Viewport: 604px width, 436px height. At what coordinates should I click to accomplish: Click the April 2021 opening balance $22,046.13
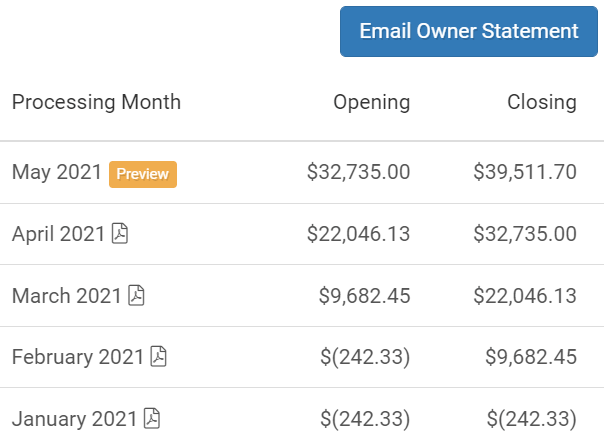(x=359, y=234)
